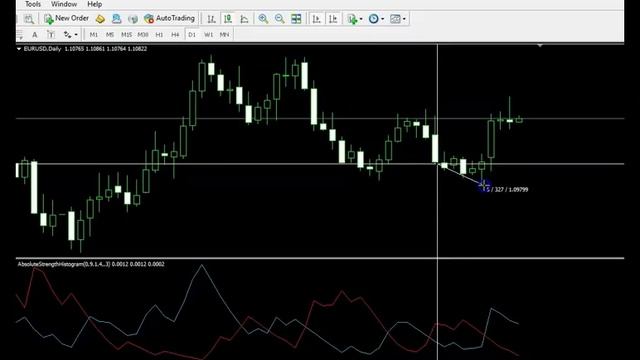Switch to H1 timeframe
This screenshot has width=640, height=360.
tap(159, 35)
